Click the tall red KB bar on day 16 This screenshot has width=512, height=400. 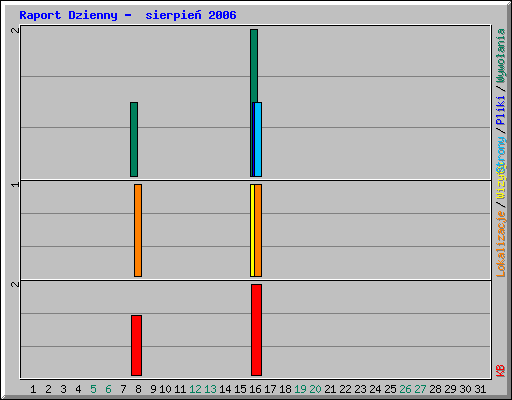pyautogui.click(x=256, y=330)
